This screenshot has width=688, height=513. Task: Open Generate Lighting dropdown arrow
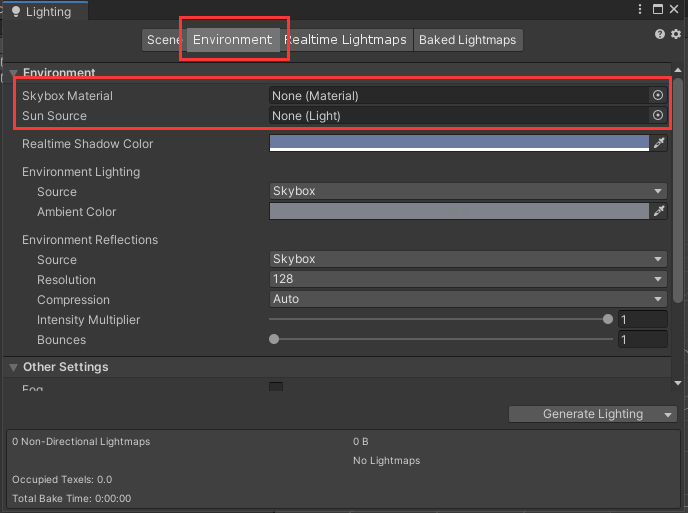click(x=668, y=415)
